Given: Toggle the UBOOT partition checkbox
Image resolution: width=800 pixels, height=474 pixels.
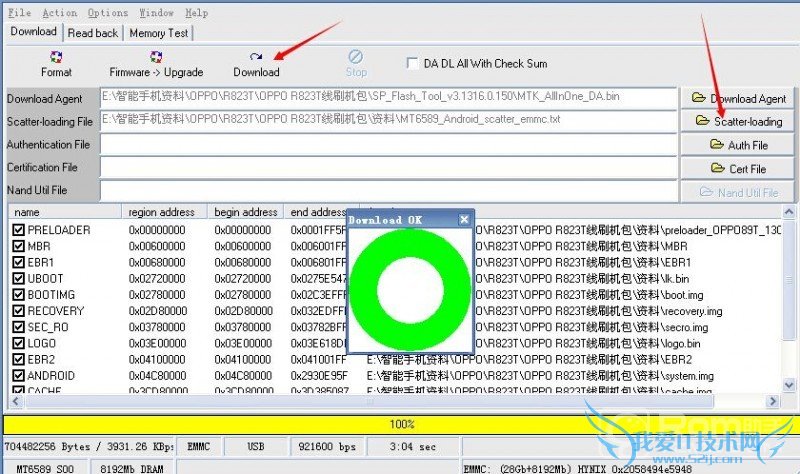Looking at the screenshot, I should pyautogui.click(x=18, y=279).
